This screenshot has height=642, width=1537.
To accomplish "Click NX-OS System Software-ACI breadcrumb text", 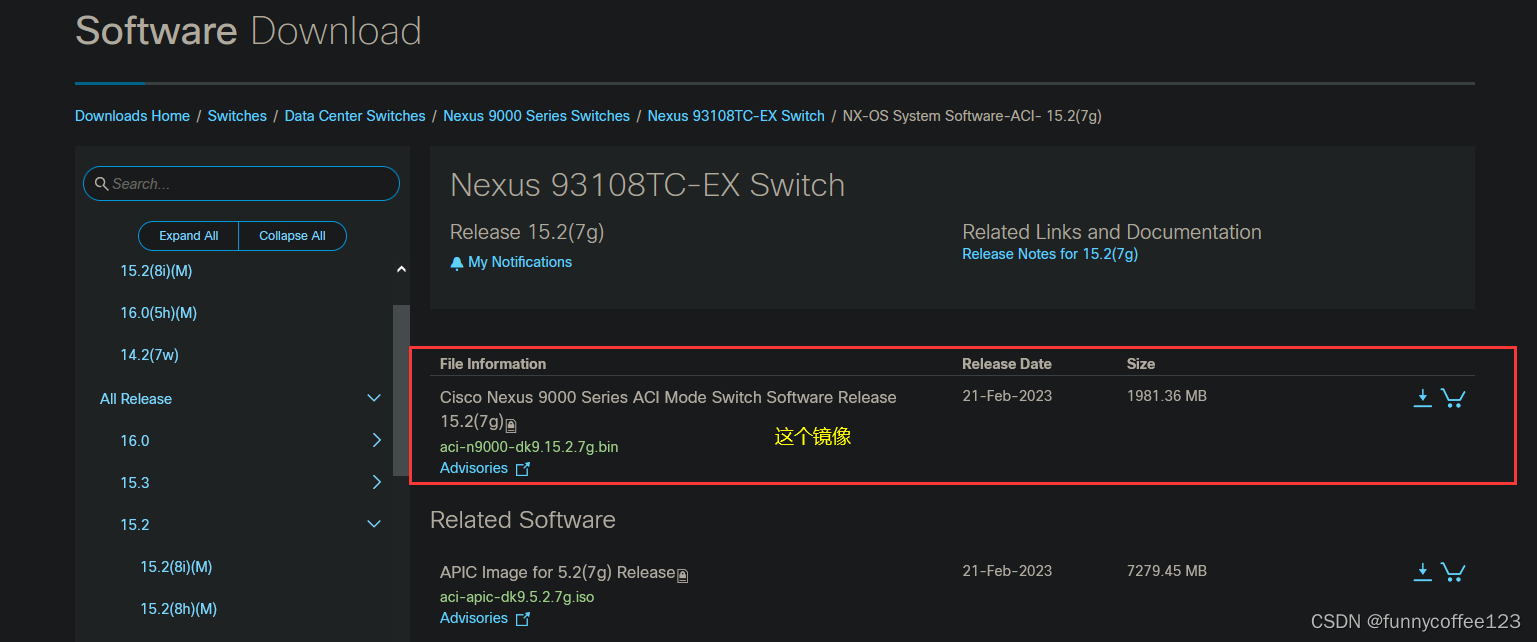I will pyautogui.click(x=972, y=116).
